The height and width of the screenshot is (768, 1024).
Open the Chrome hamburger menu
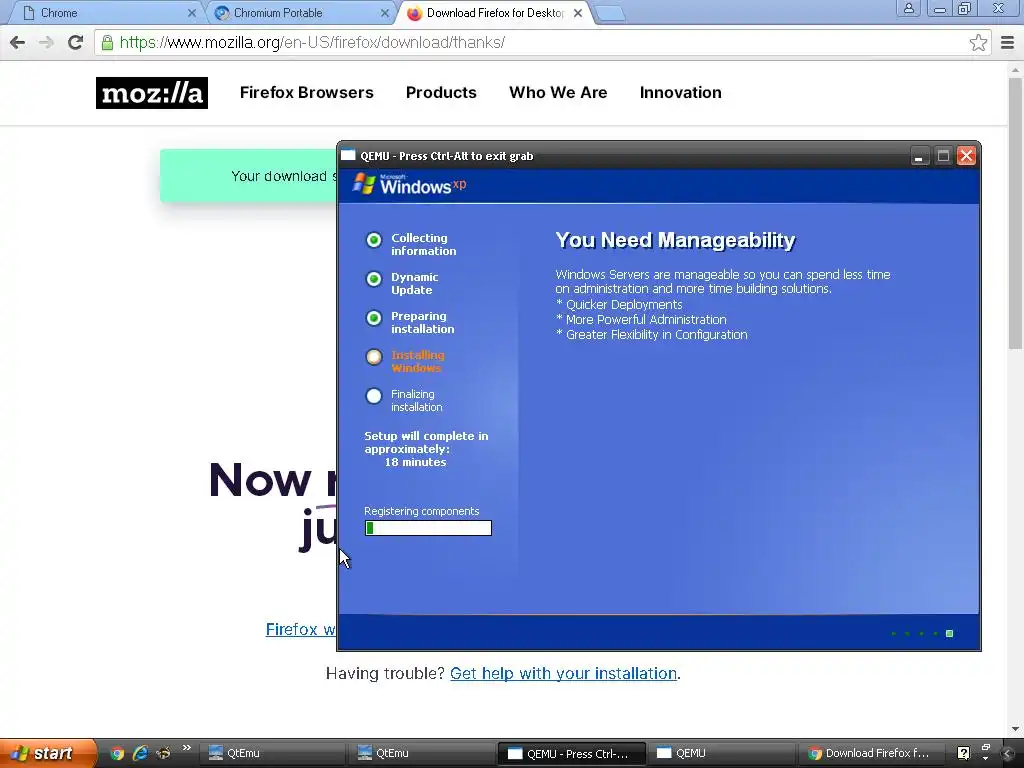[1008, 43]
